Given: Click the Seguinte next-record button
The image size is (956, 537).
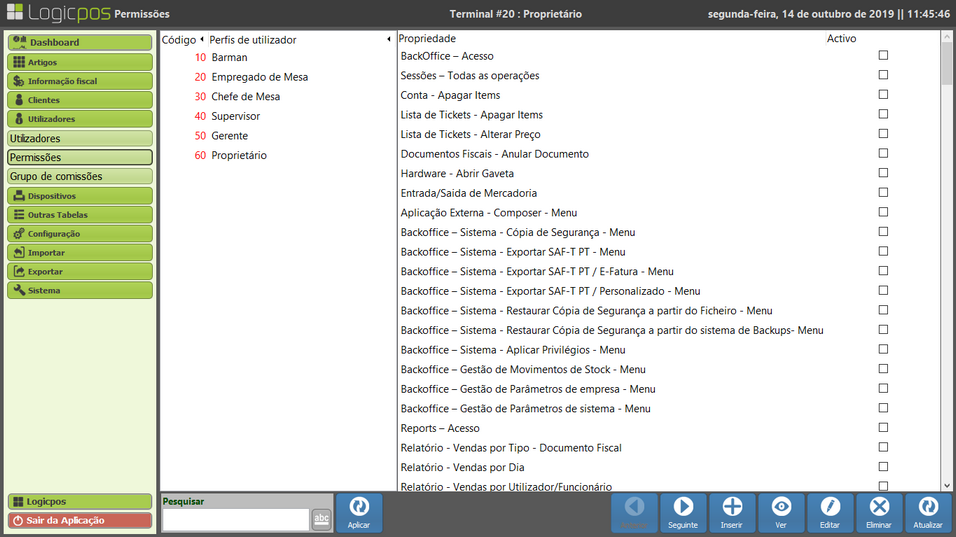Looking at the screenshot, I should coord(683,512).
